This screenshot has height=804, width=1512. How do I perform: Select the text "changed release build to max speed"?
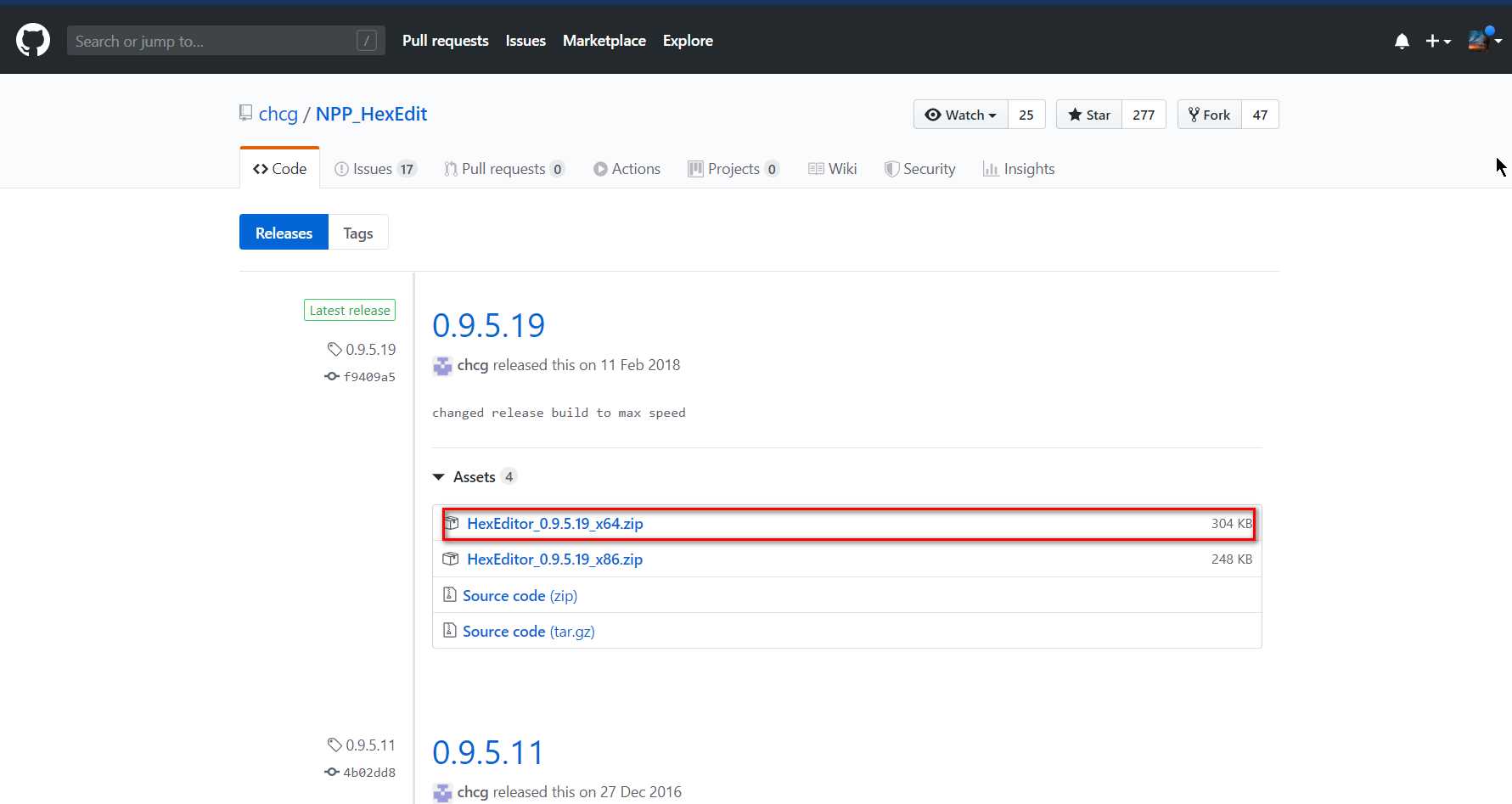click(x=559, y=413)
